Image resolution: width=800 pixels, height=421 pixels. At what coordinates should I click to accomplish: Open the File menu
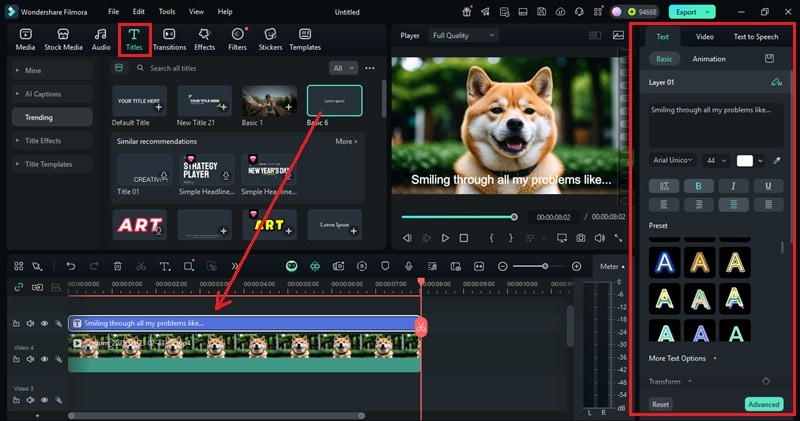point(113,11)
